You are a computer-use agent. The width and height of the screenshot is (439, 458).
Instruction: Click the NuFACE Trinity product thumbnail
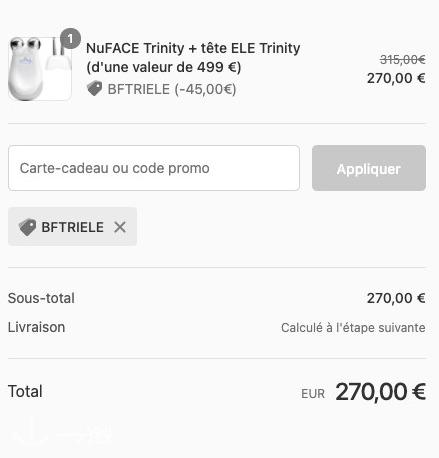coord(40,69)
